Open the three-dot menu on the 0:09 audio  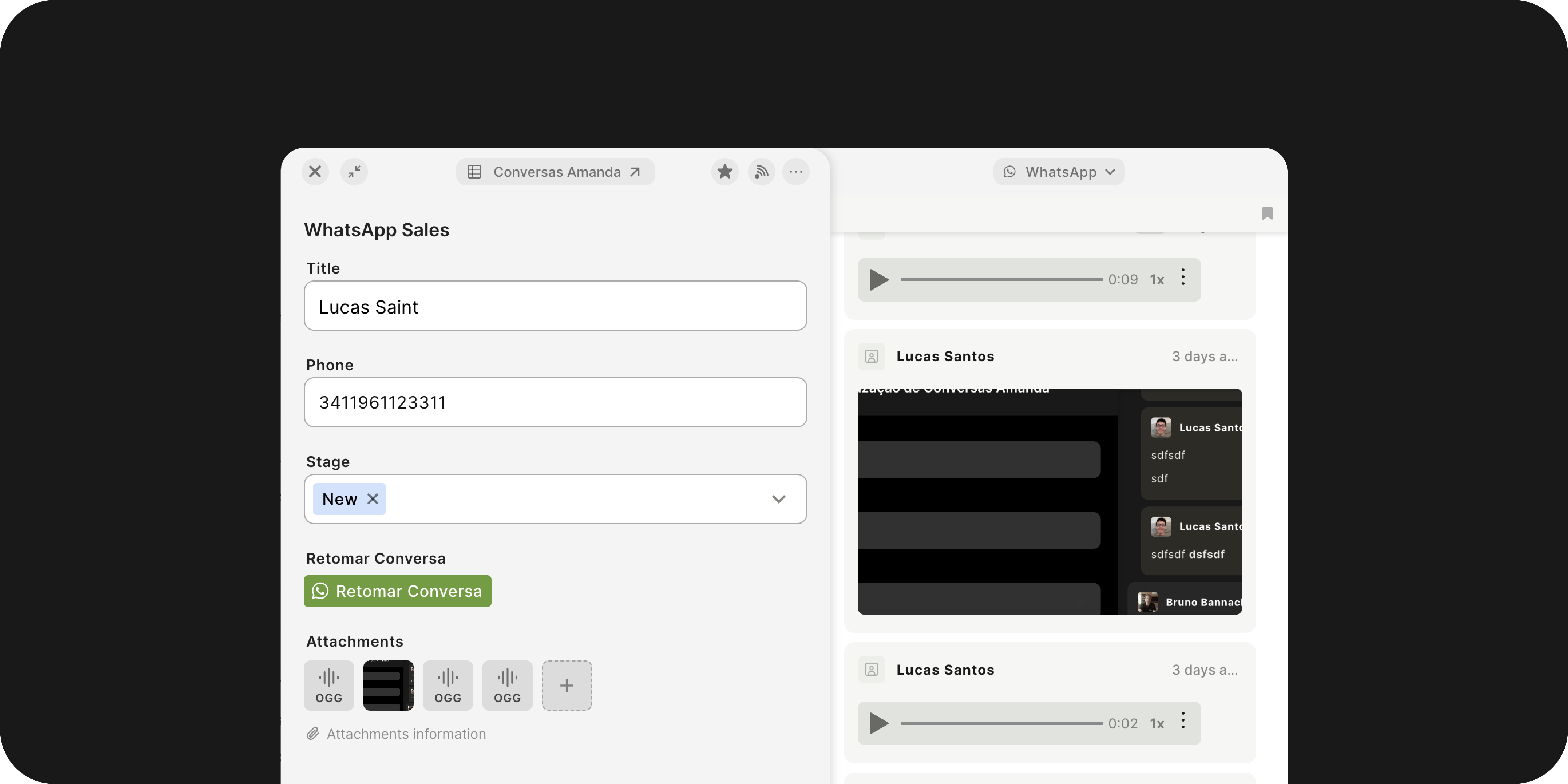(1183, 279)
